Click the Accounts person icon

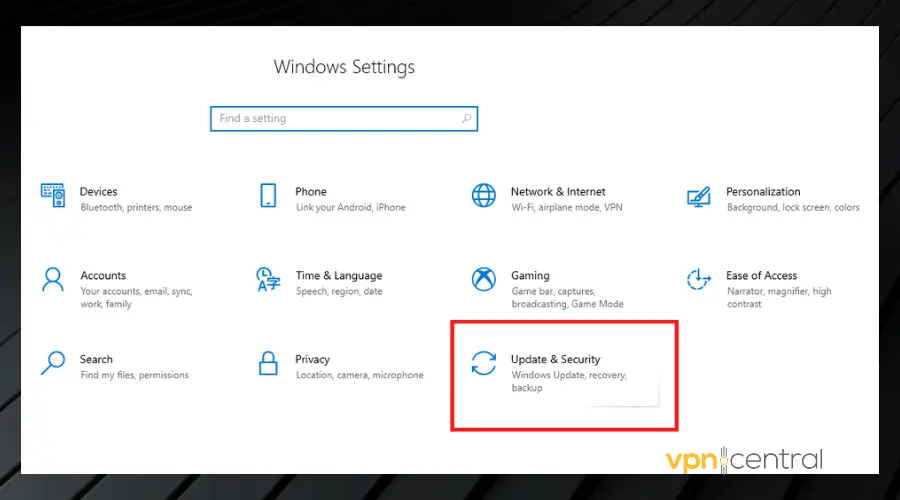[x=53, y=280]
